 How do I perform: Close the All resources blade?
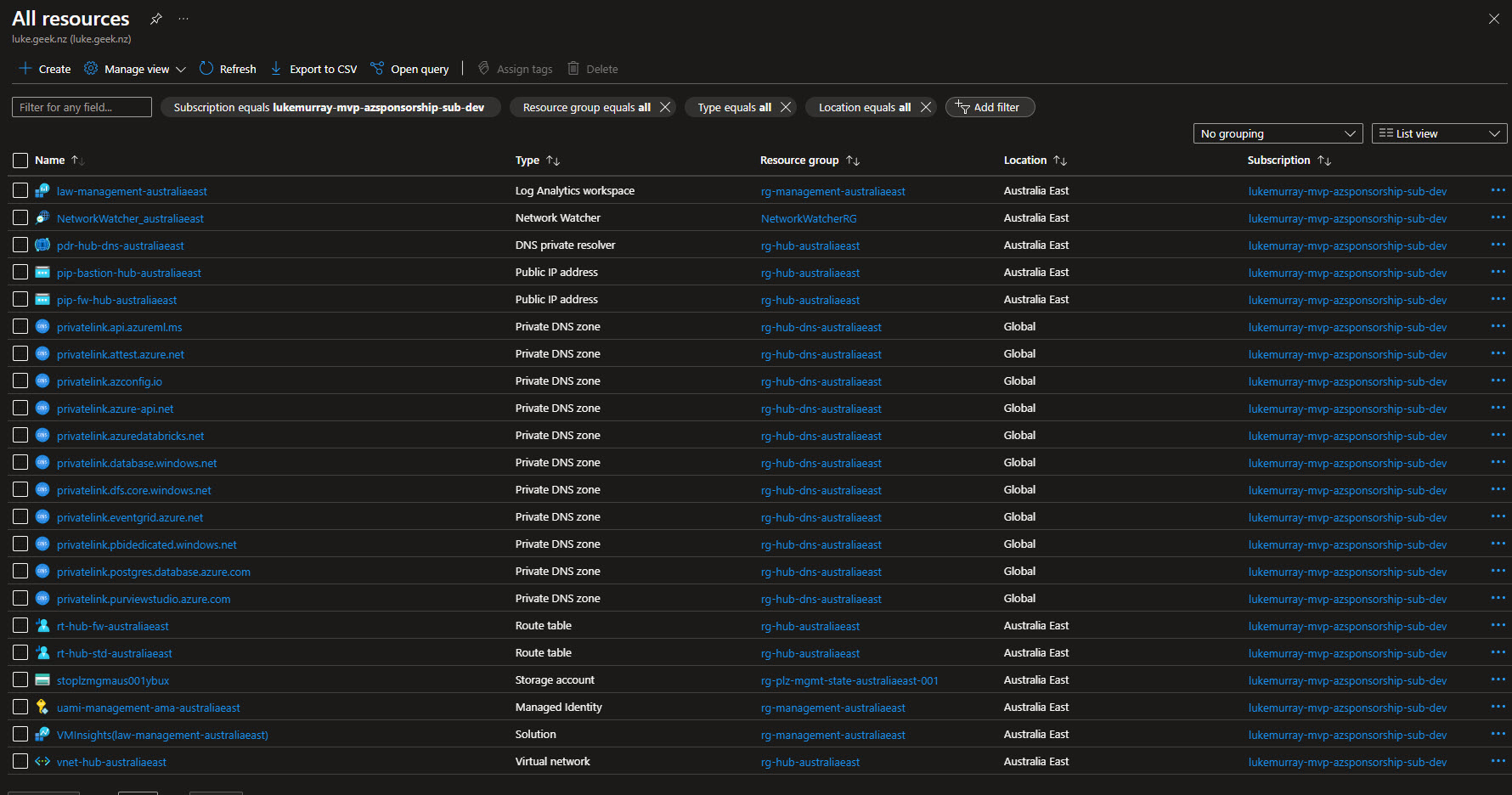1494,19
